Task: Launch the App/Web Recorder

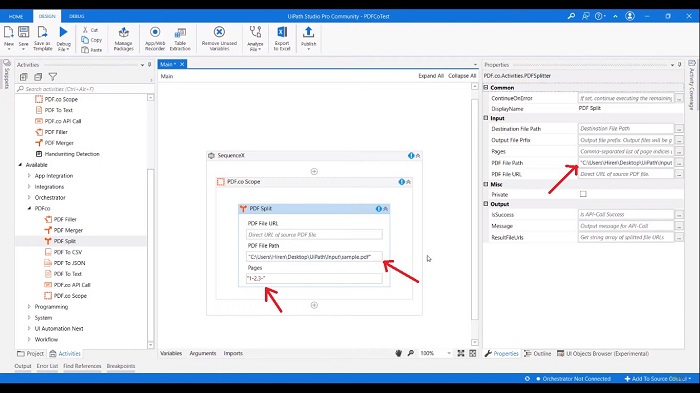Action: pos(155,38)
